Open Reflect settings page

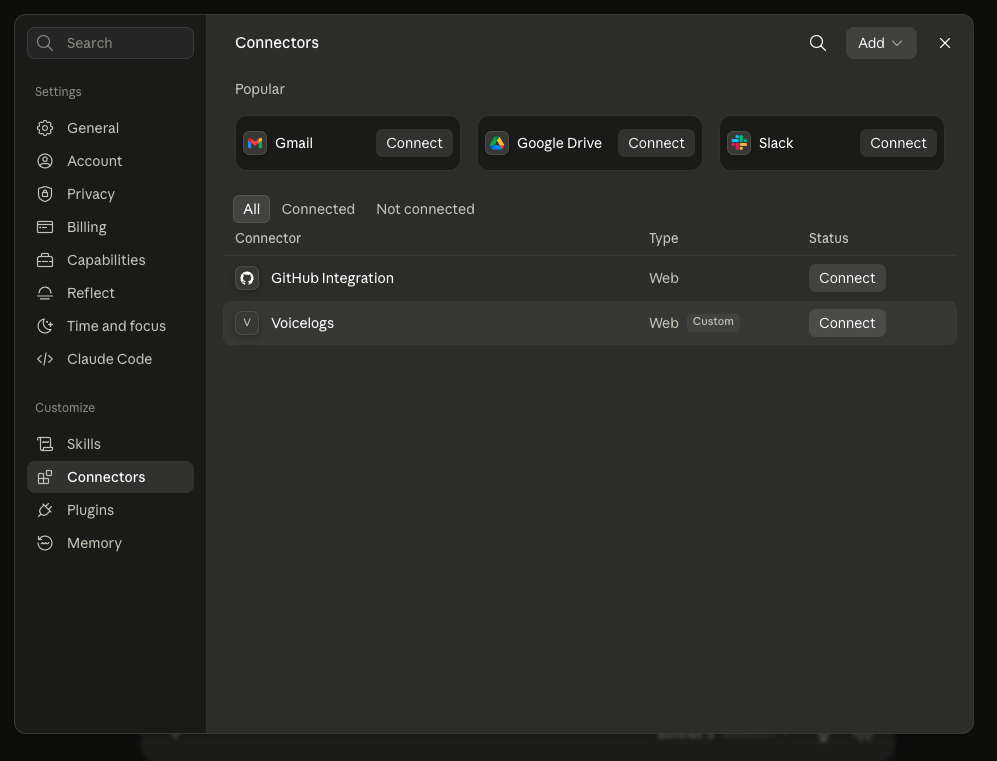(x=111, y=293)
